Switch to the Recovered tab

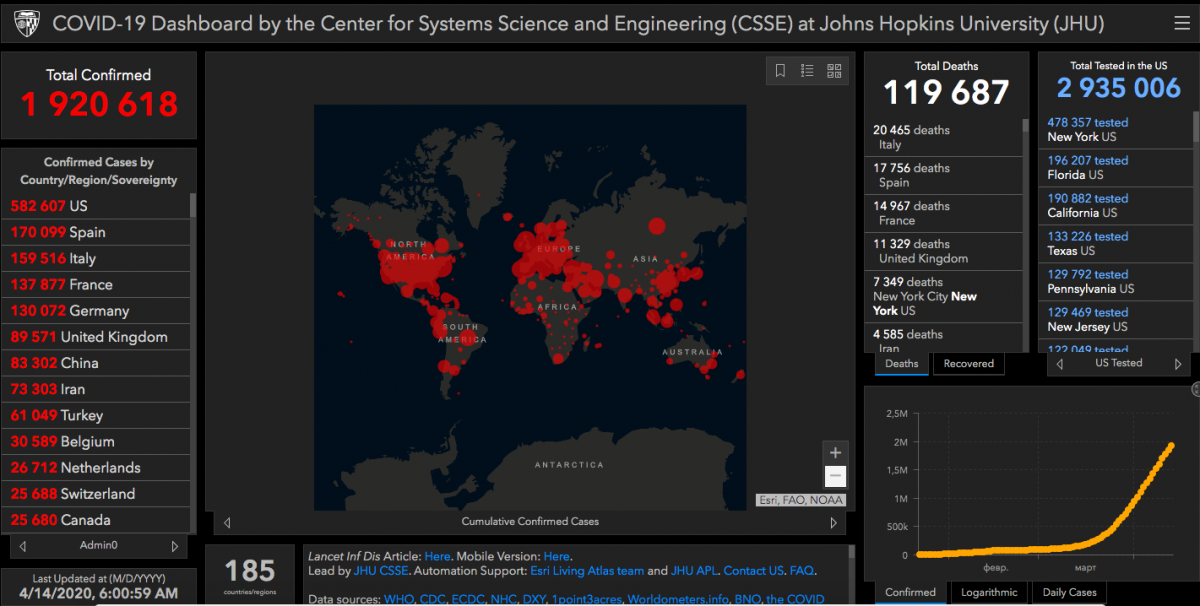click(x=968, y=363)
